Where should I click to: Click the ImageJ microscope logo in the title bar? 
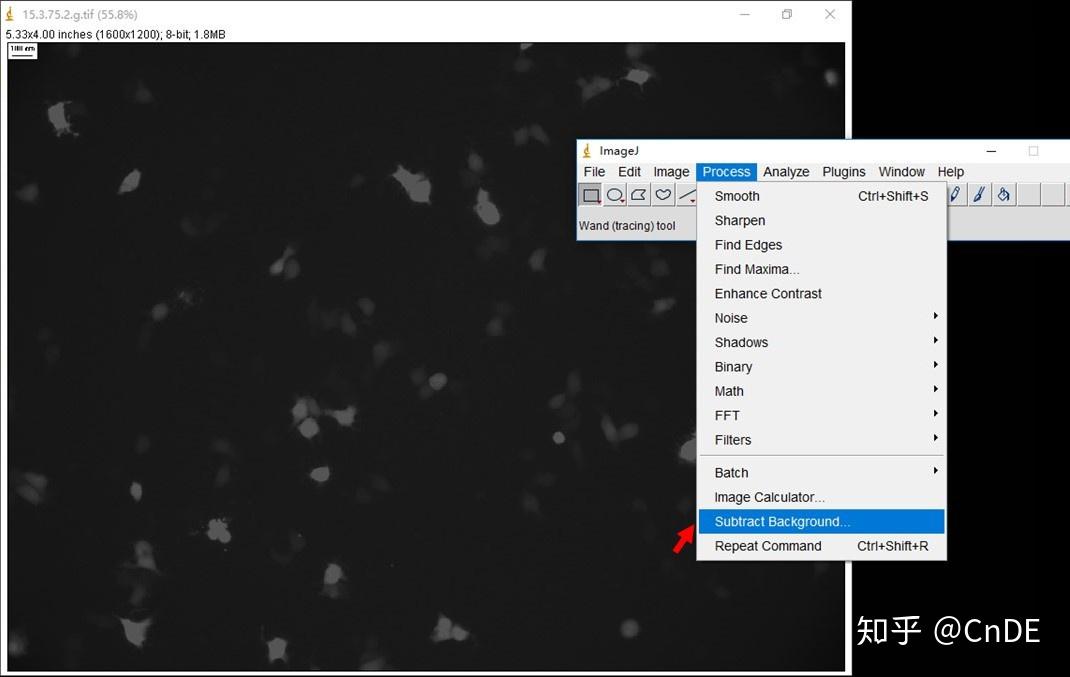pos(587,150)
